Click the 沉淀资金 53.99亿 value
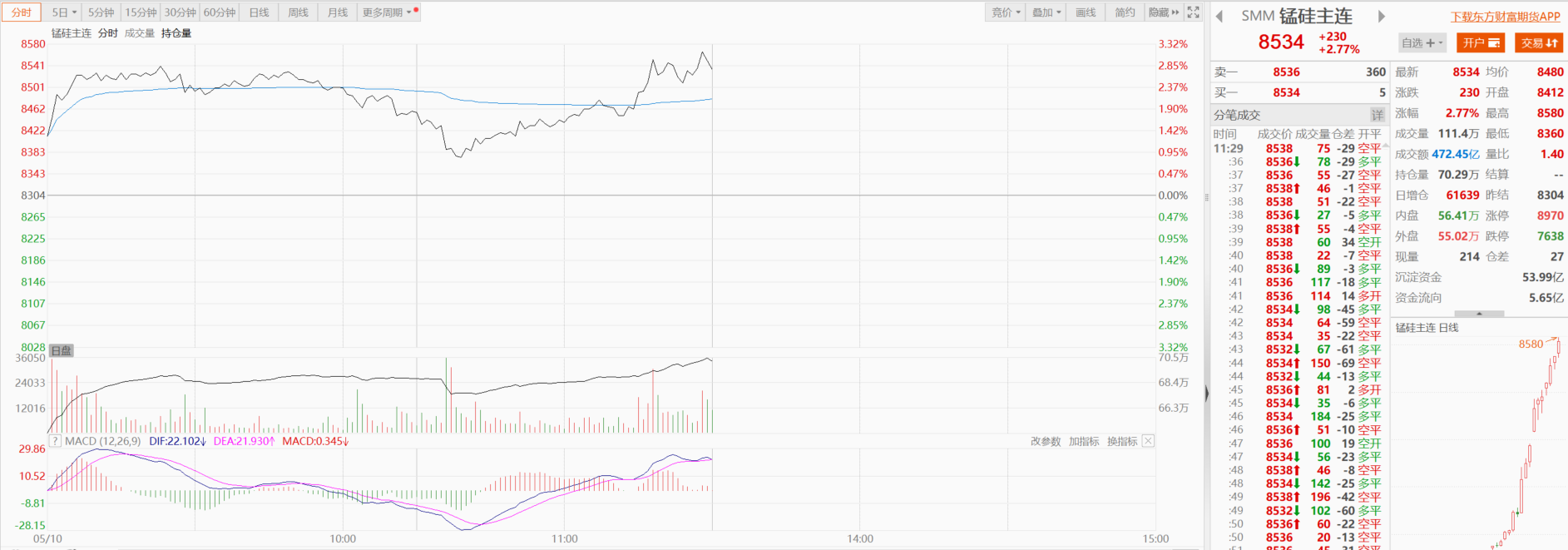The image size is (1568, 550). pyautogui.click(x=1542, y=277)
